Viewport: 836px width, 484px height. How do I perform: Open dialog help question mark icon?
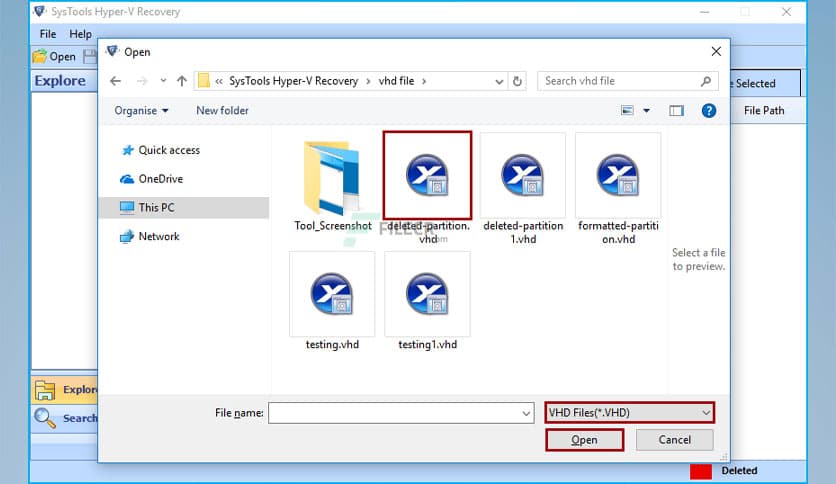point(709,110)
